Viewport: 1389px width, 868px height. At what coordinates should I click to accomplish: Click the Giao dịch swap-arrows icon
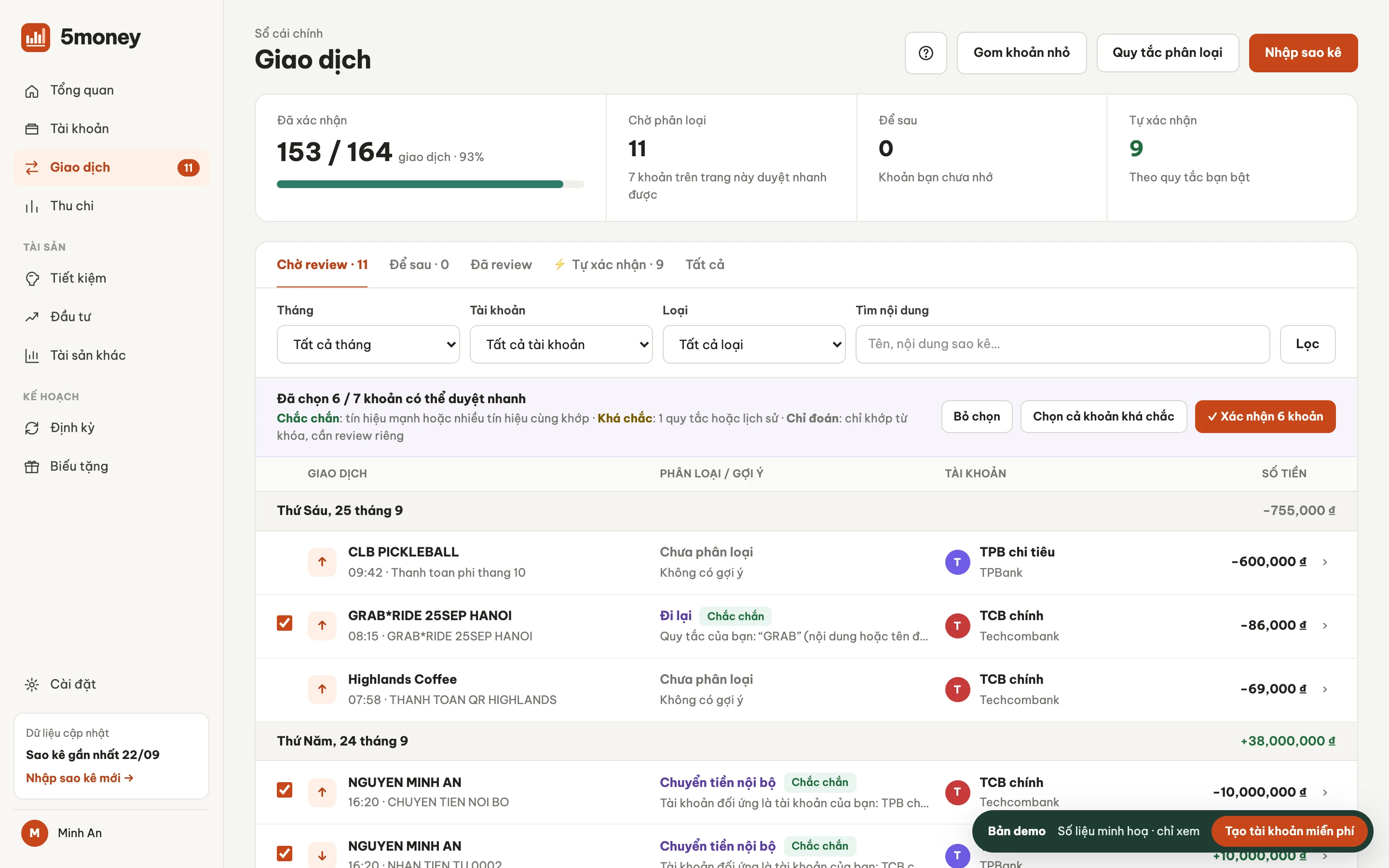32,168
